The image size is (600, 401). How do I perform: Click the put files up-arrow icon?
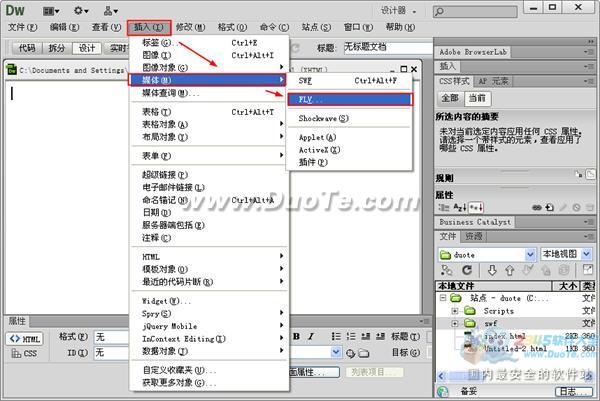(x=509, y=271)
